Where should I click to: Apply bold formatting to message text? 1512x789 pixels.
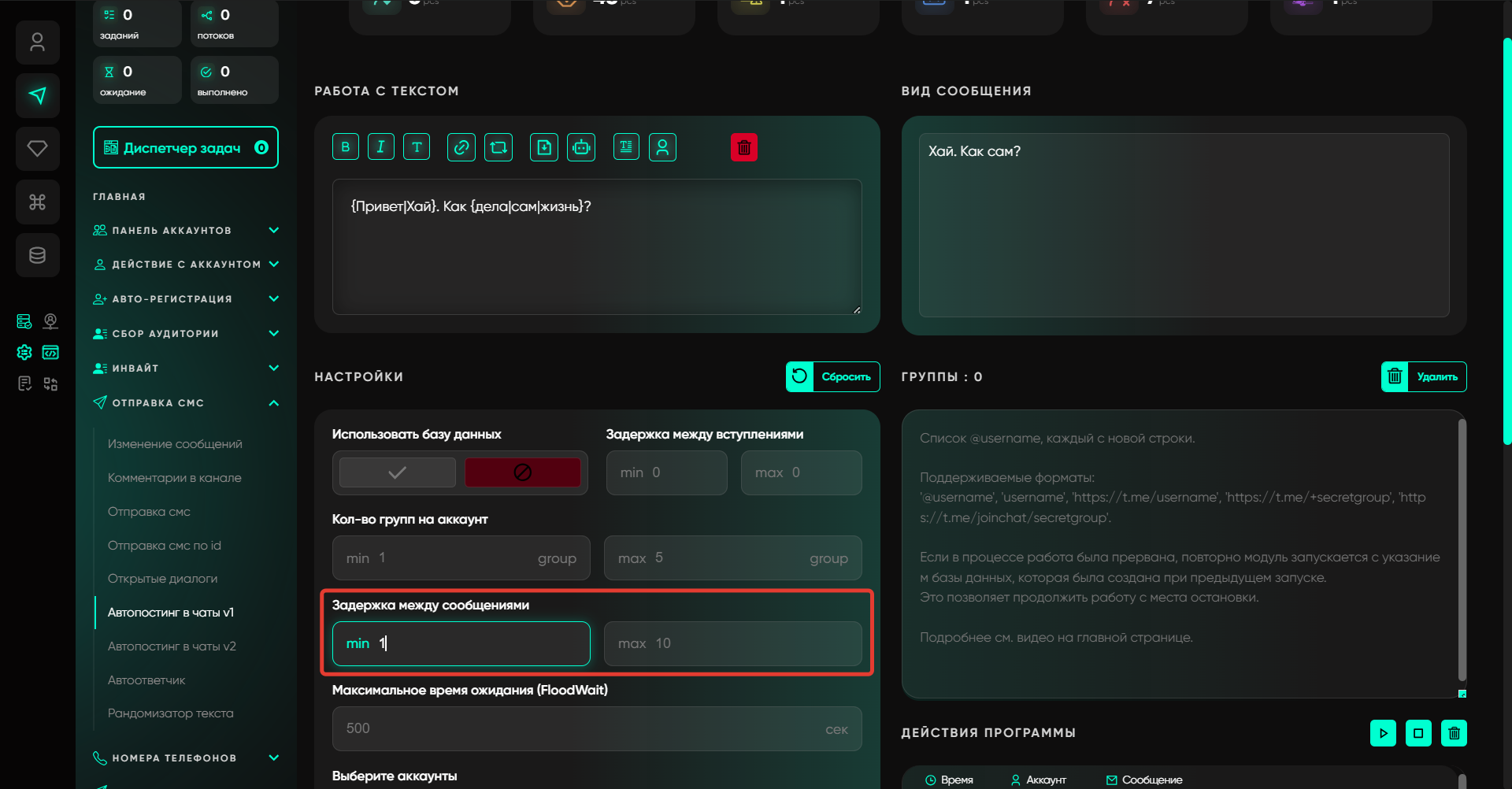pyautogui.click(x=345, y=147)
